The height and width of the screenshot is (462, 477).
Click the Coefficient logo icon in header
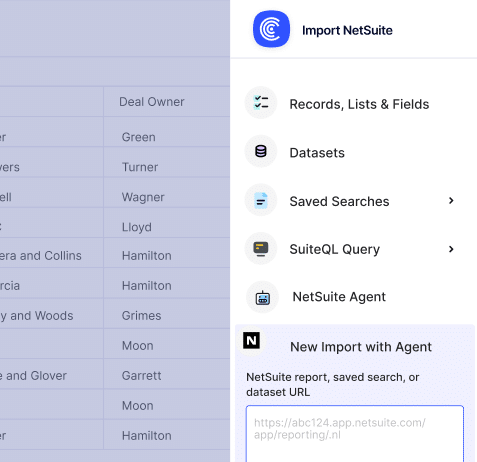coord(271,29)
